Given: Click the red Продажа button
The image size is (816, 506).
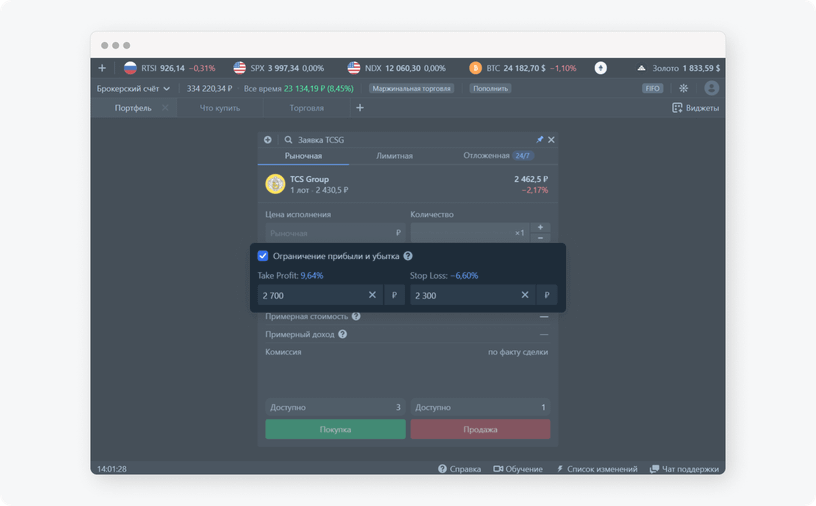Looking at the screenshot, I should [x=480, y=429].
